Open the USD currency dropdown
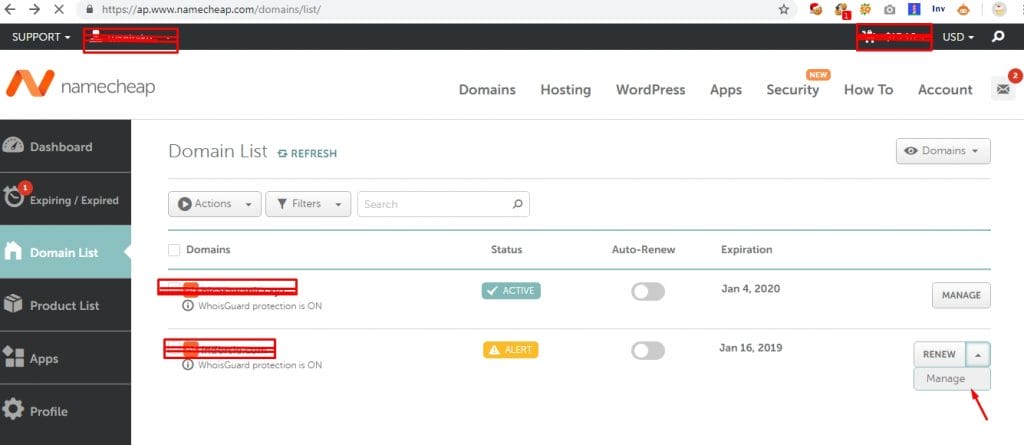Image resolution: width=1024 pixels, height=445 pixels. click(958, 37)
